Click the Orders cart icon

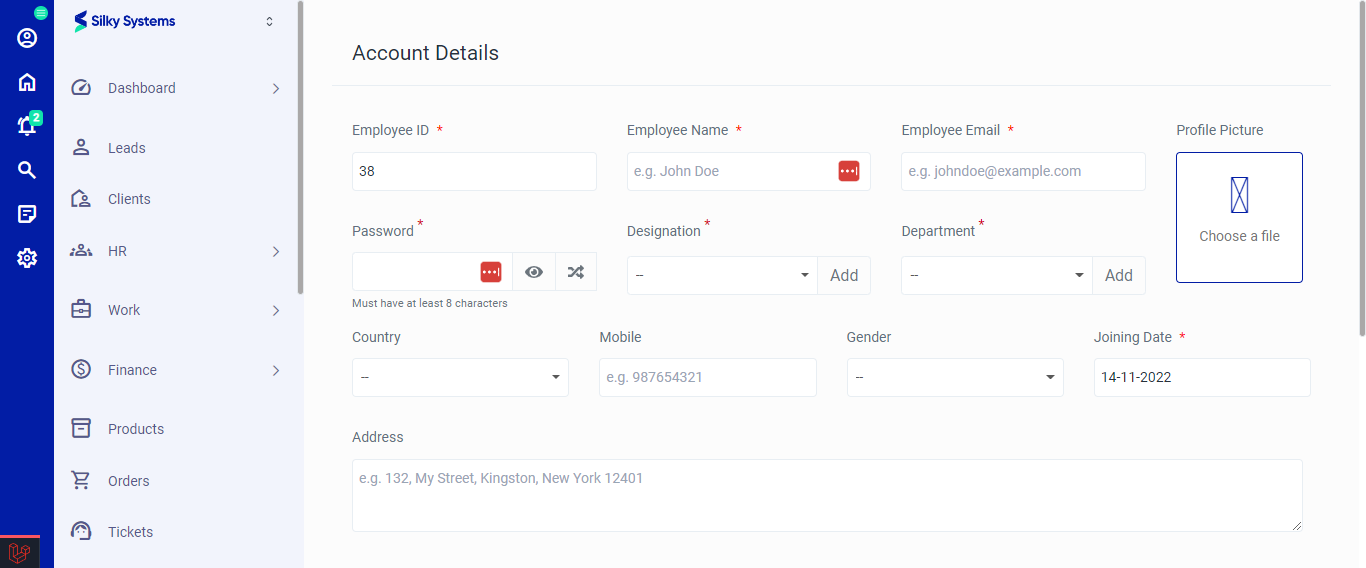[x=81, y=481]
